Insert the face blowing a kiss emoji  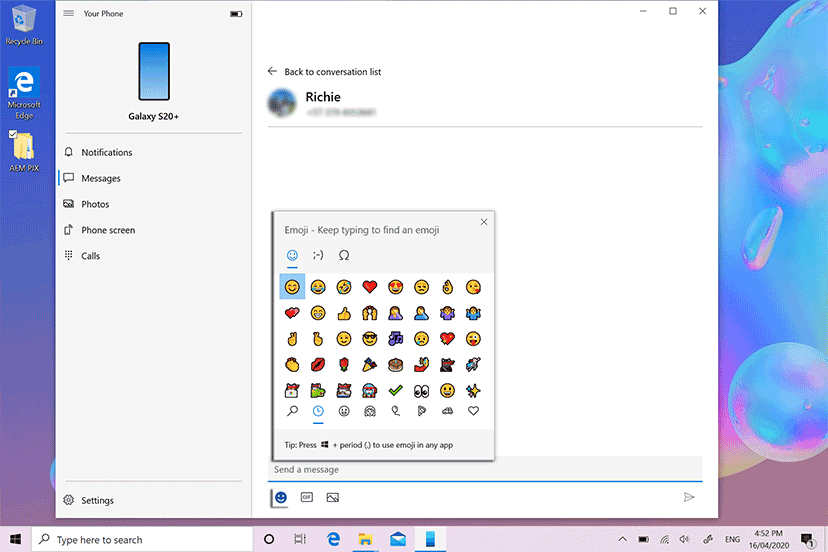point(473,287)
